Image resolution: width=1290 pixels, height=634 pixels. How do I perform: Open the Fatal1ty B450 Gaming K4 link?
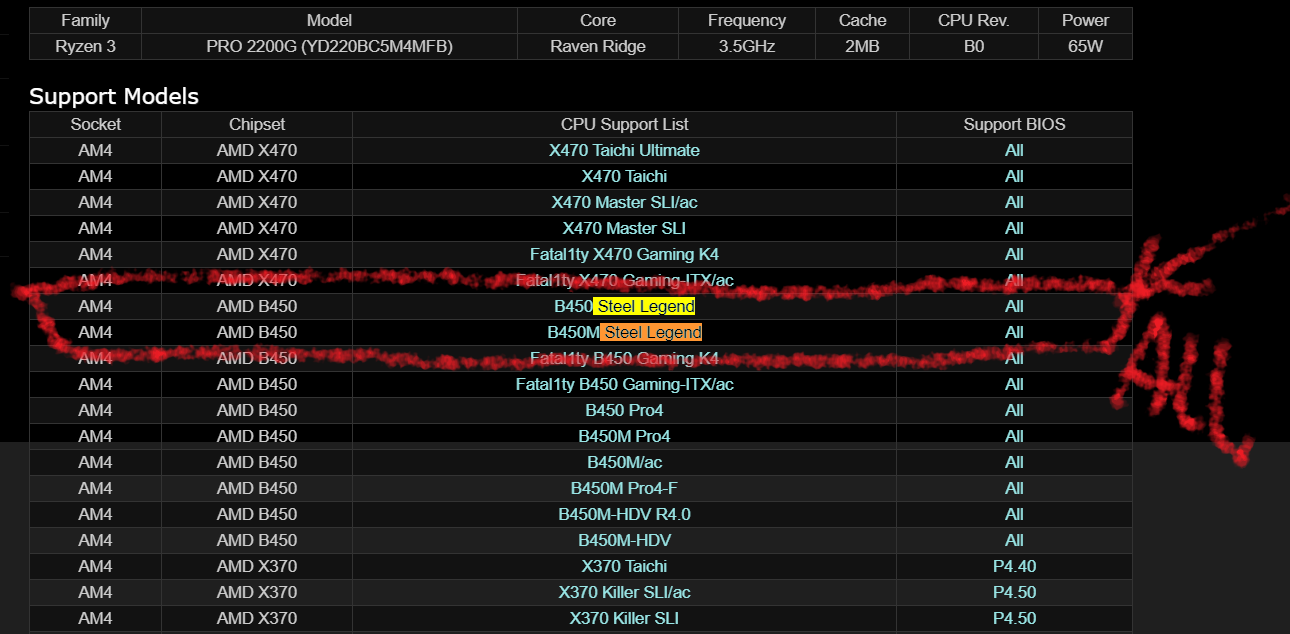[624, 358]
